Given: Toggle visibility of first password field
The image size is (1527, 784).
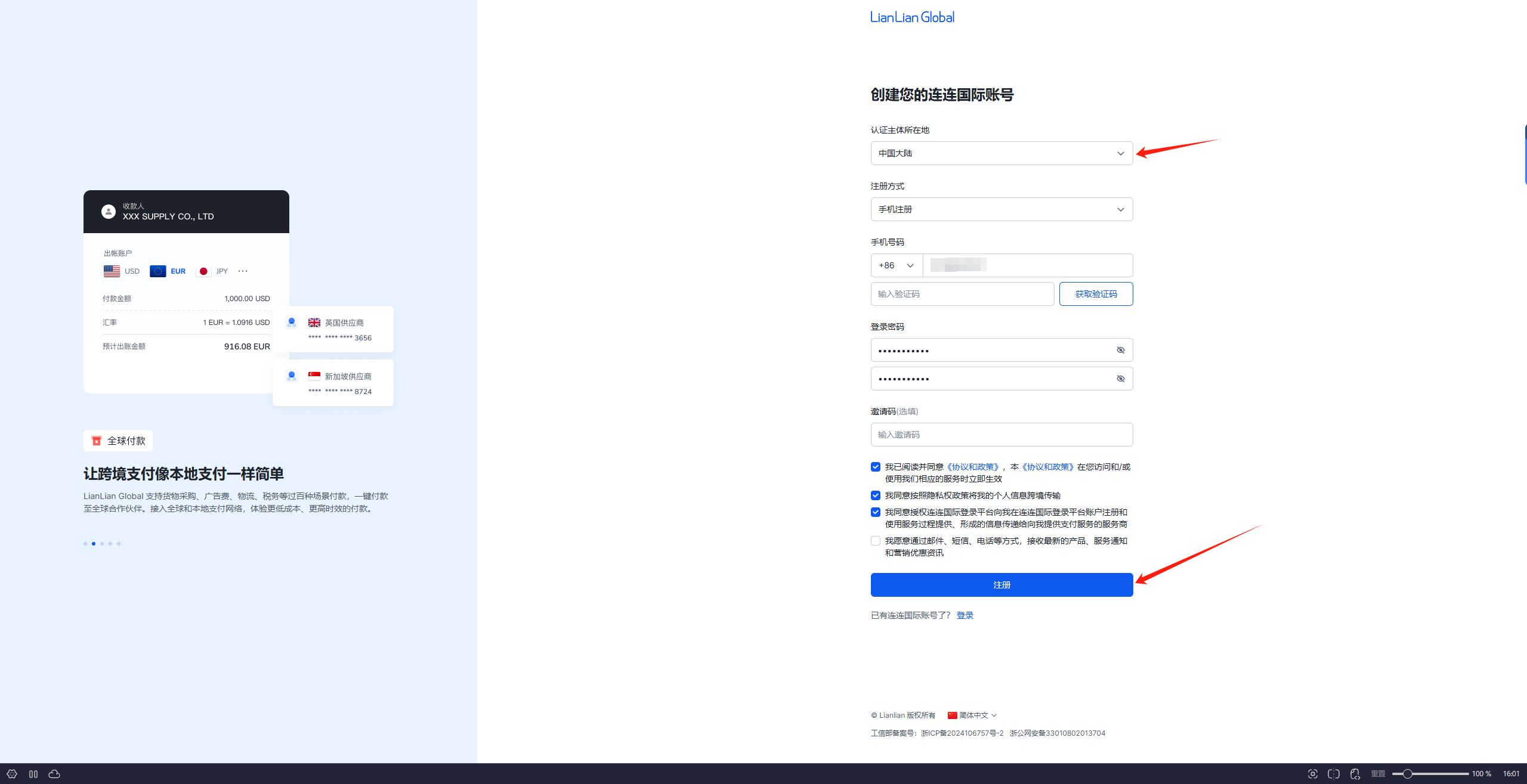Looking at the screenshot, I should point(1121,350).
